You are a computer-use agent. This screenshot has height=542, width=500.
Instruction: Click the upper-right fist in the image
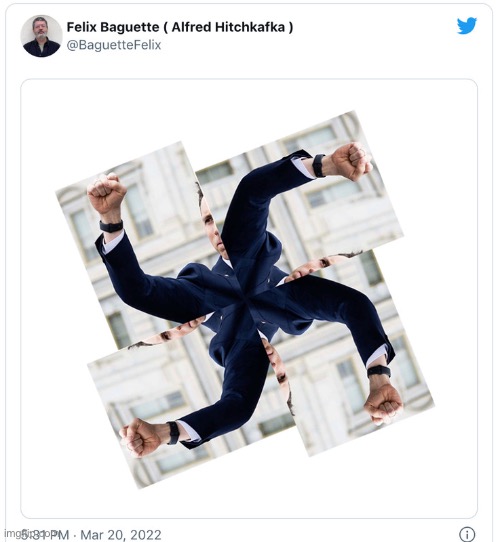click(352, 161)
